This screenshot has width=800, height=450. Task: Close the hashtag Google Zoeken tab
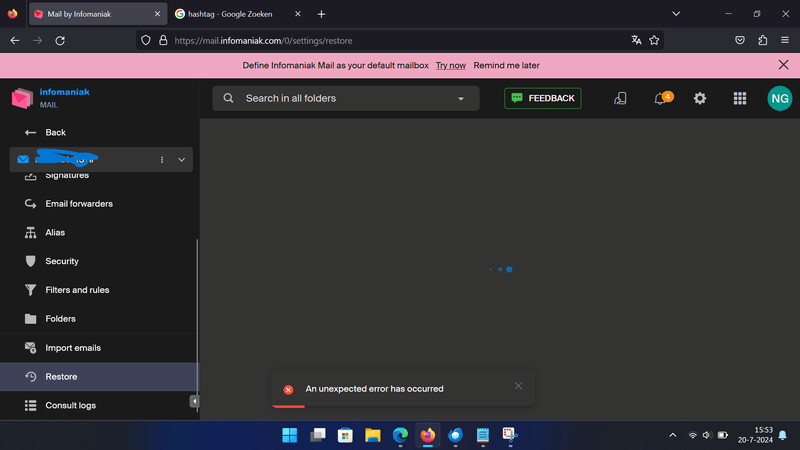297,14
